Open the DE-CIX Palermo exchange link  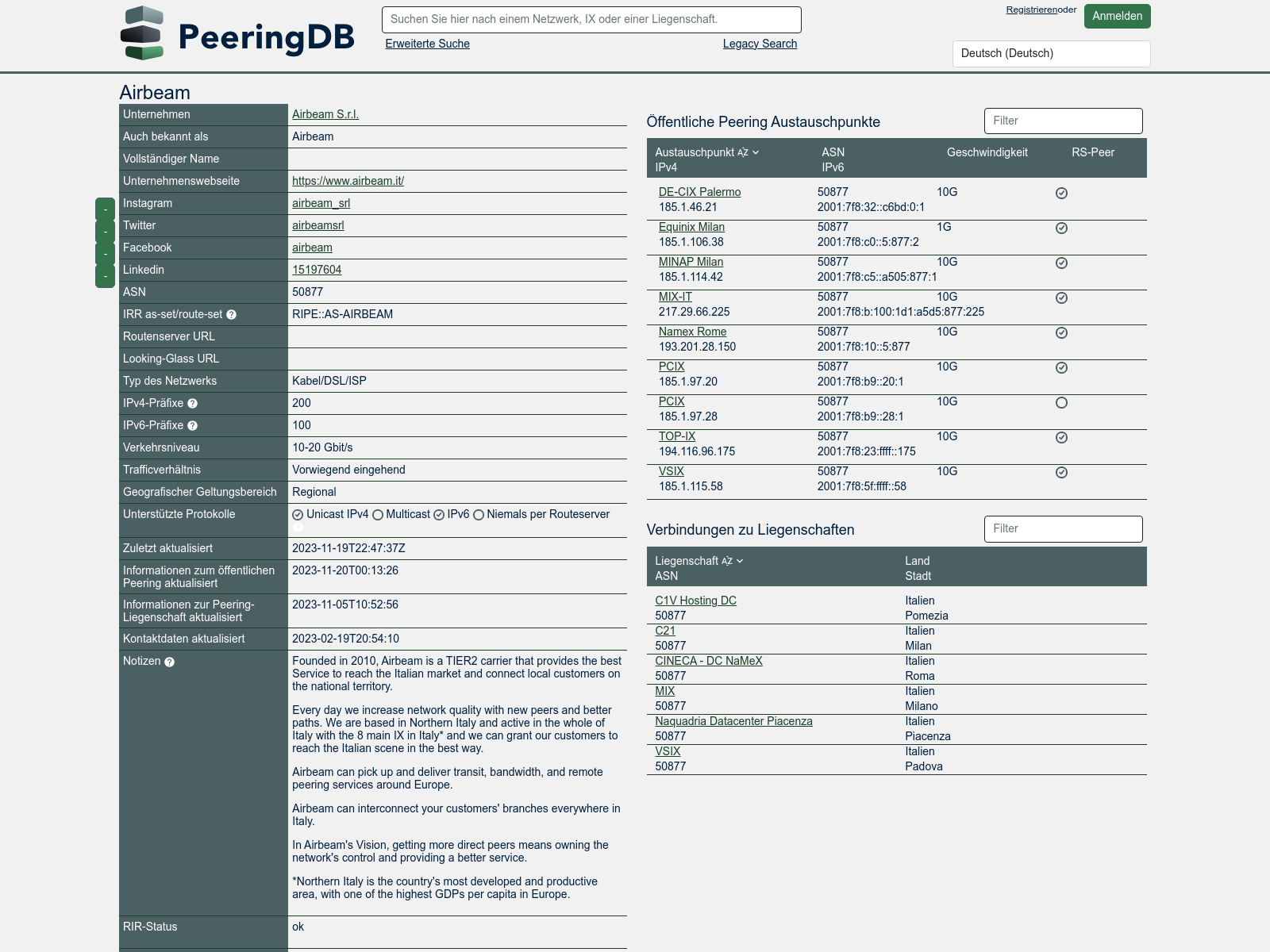coord(699,192)
